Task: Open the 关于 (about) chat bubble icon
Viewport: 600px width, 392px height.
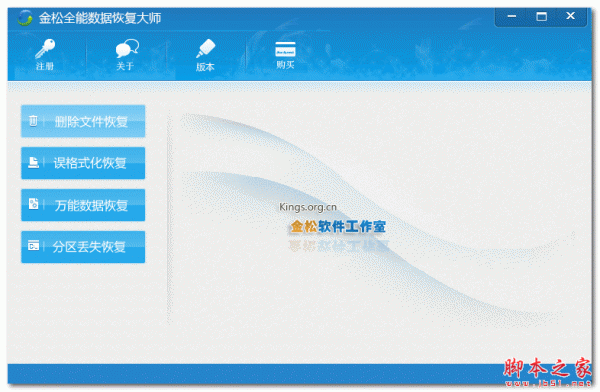Action: (x=126, y=55)
